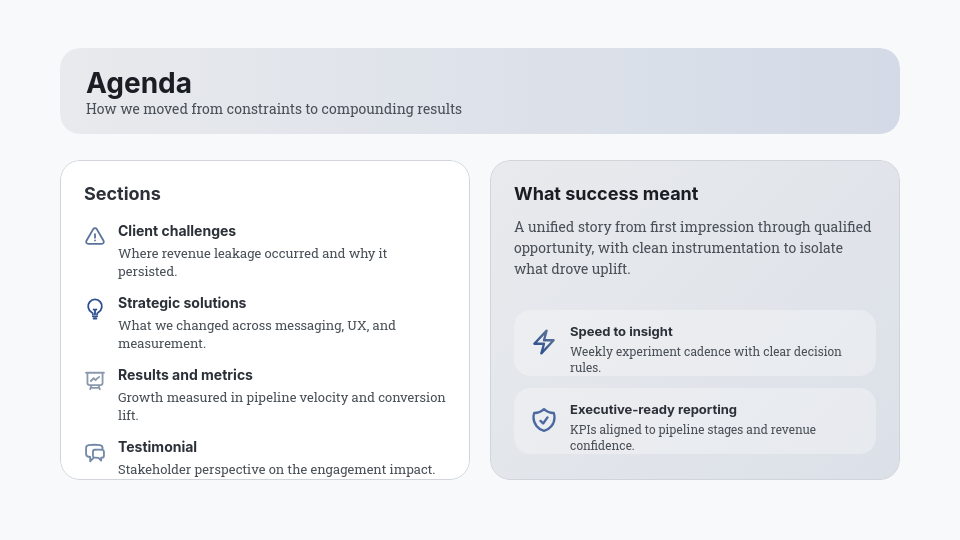Click the Sections card heading
The width and height of the screenshot is (960, 540).
coord(122,194)
